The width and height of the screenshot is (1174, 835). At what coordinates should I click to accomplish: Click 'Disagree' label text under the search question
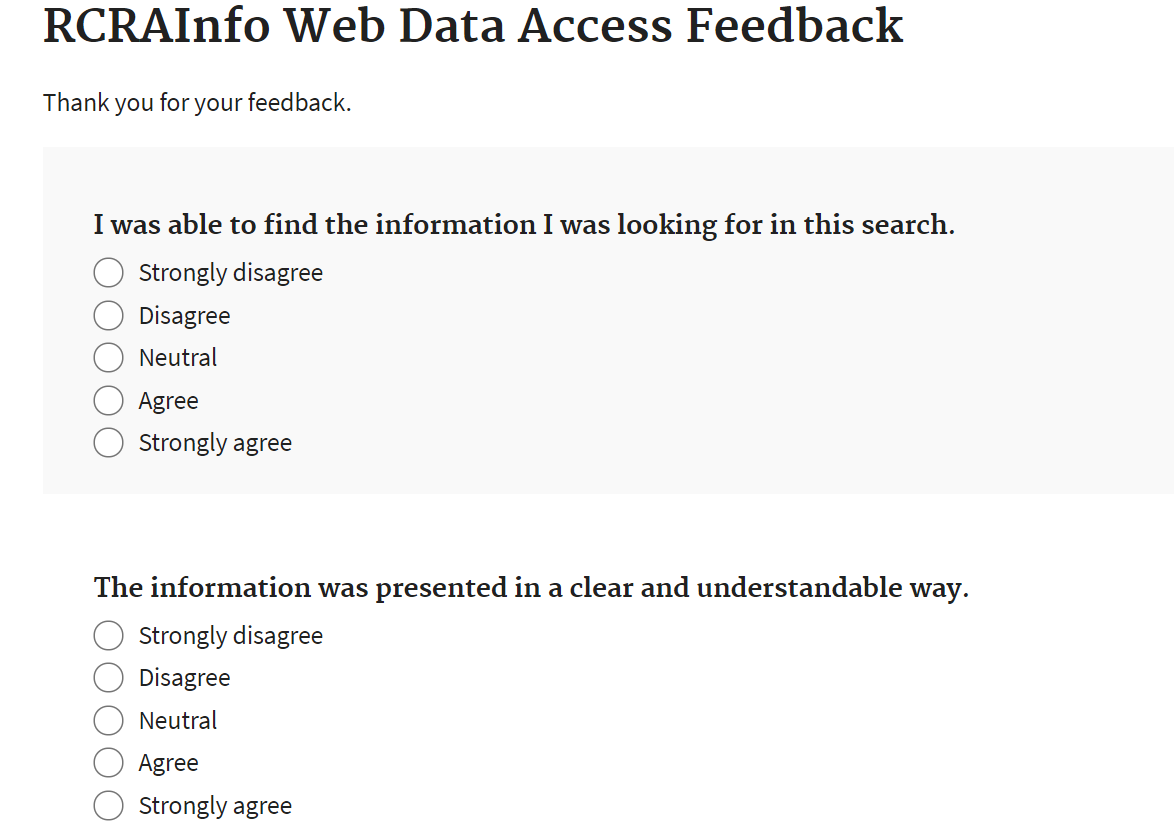coord(184,315)
